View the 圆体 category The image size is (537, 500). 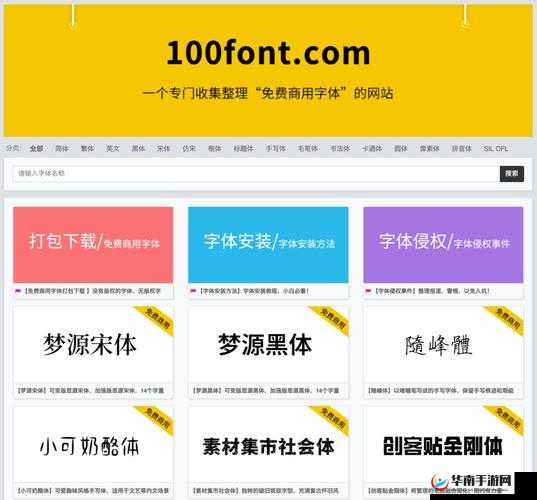tap(401, 148)
